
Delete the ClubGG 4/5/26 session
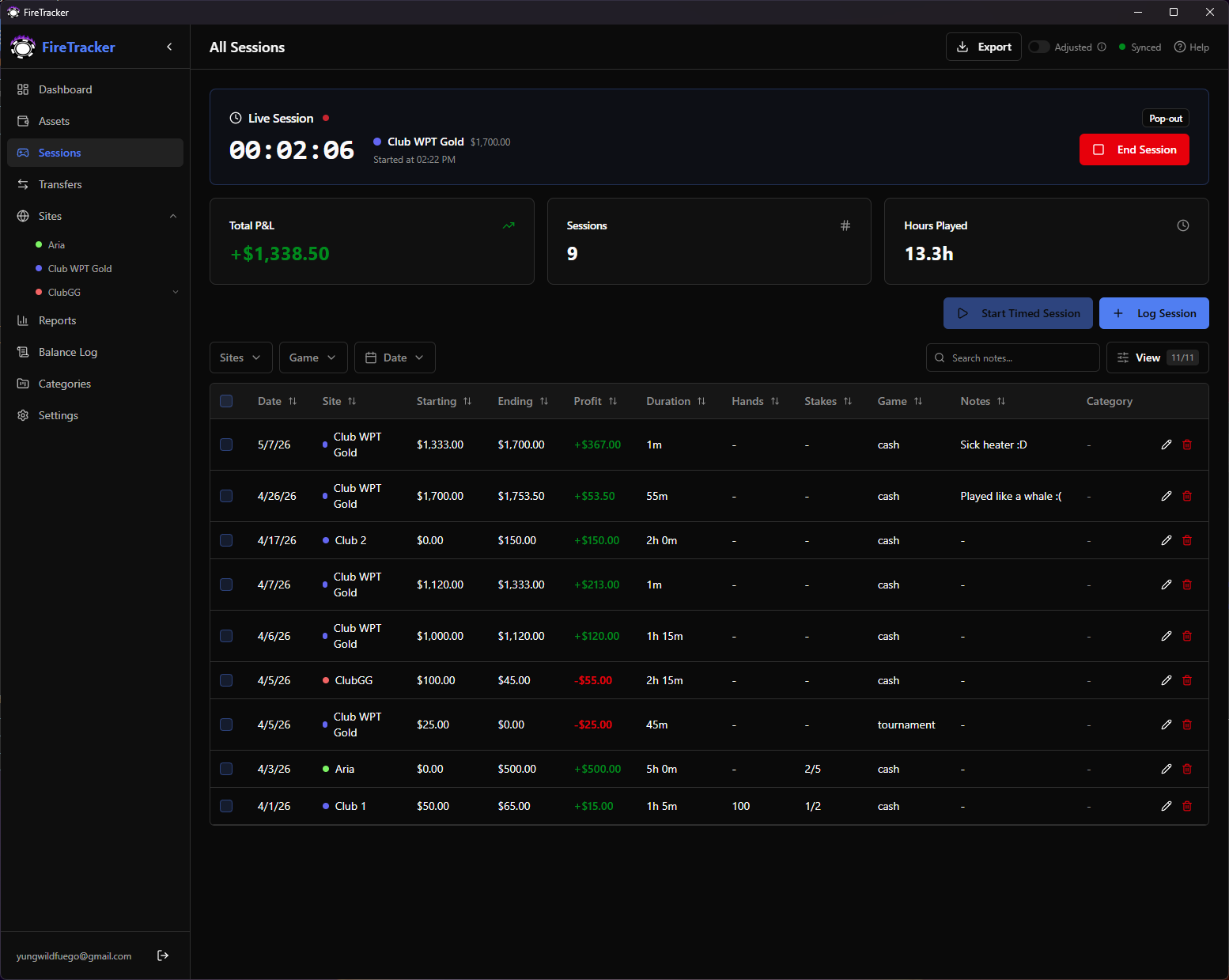point(1187,680)
